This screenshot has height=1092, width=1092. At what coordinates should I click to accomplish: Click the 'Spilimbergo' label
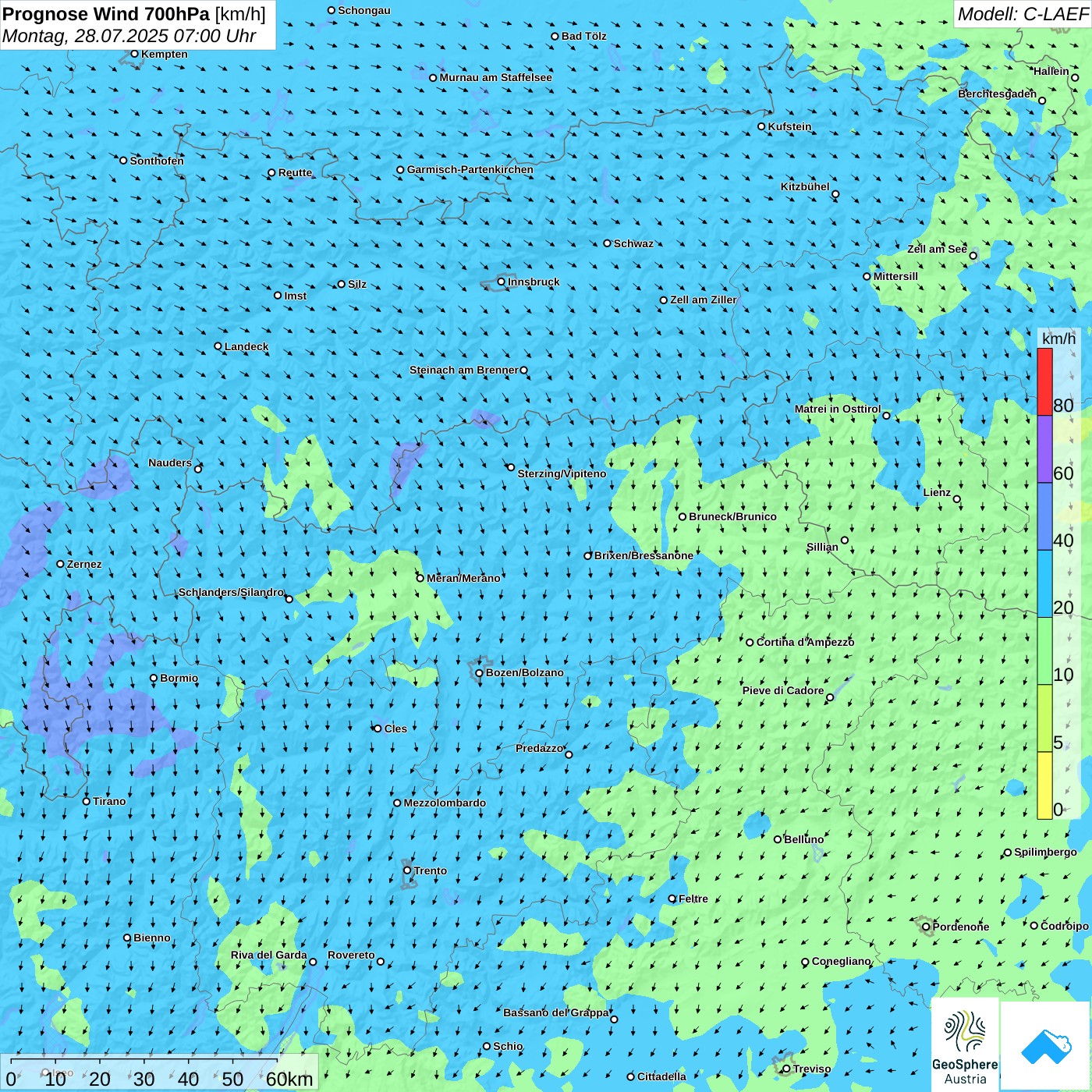1045,852
